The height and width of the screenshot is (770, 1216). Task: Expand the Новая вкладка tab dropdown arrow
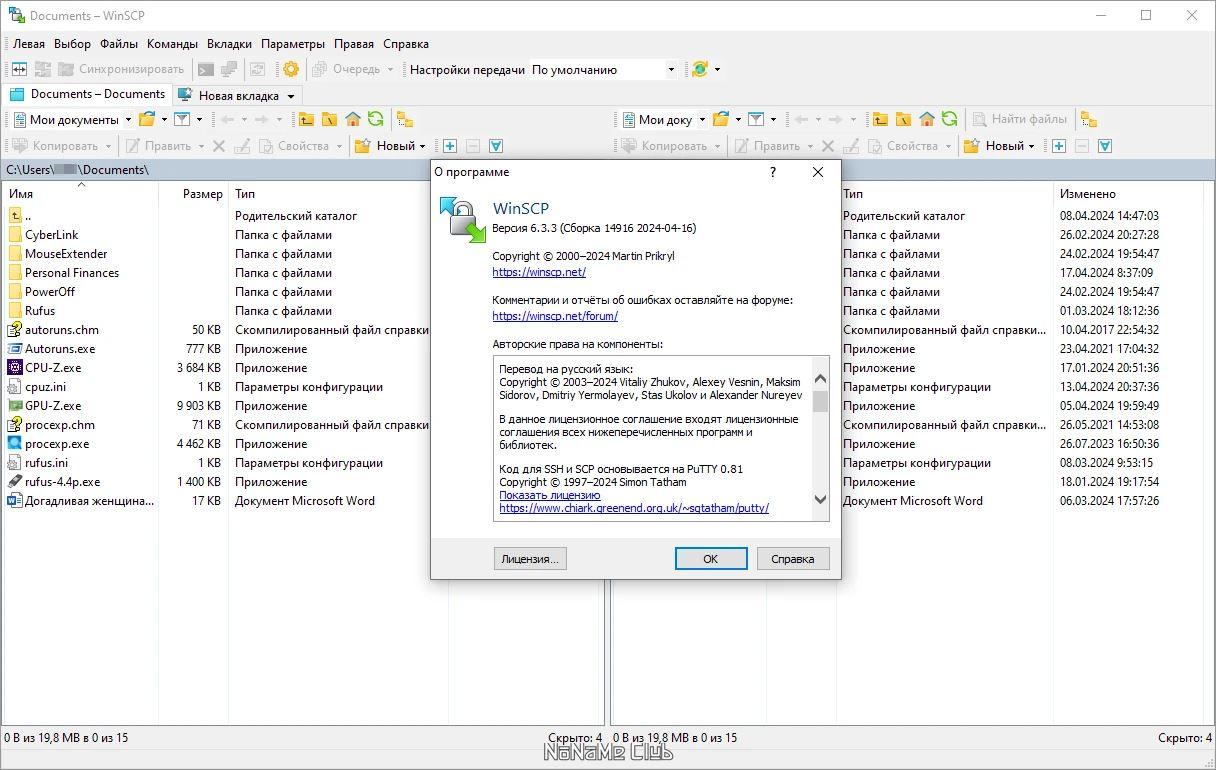tap(291, 96)
